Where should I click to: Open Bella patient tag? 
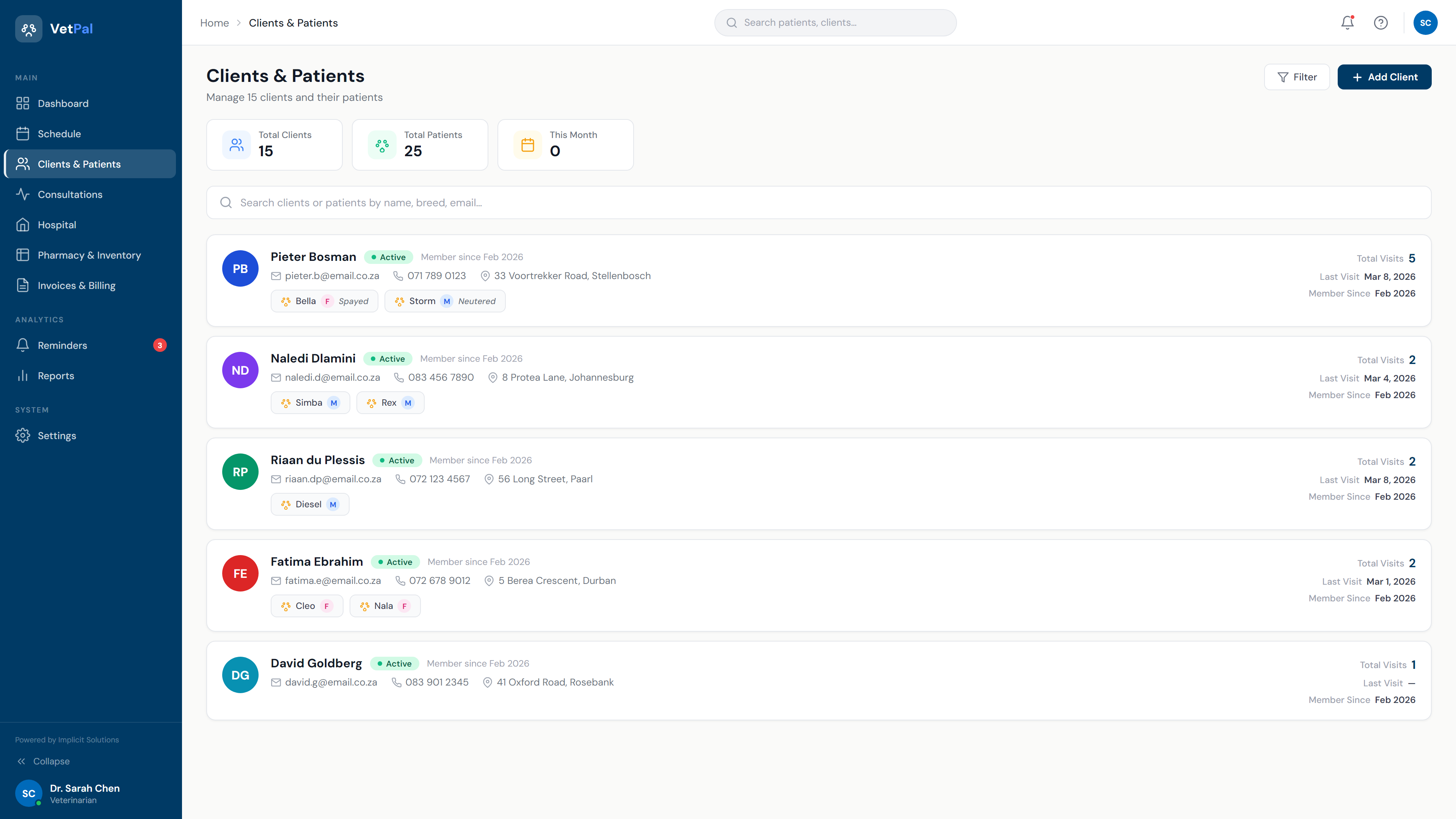(324, 301)
